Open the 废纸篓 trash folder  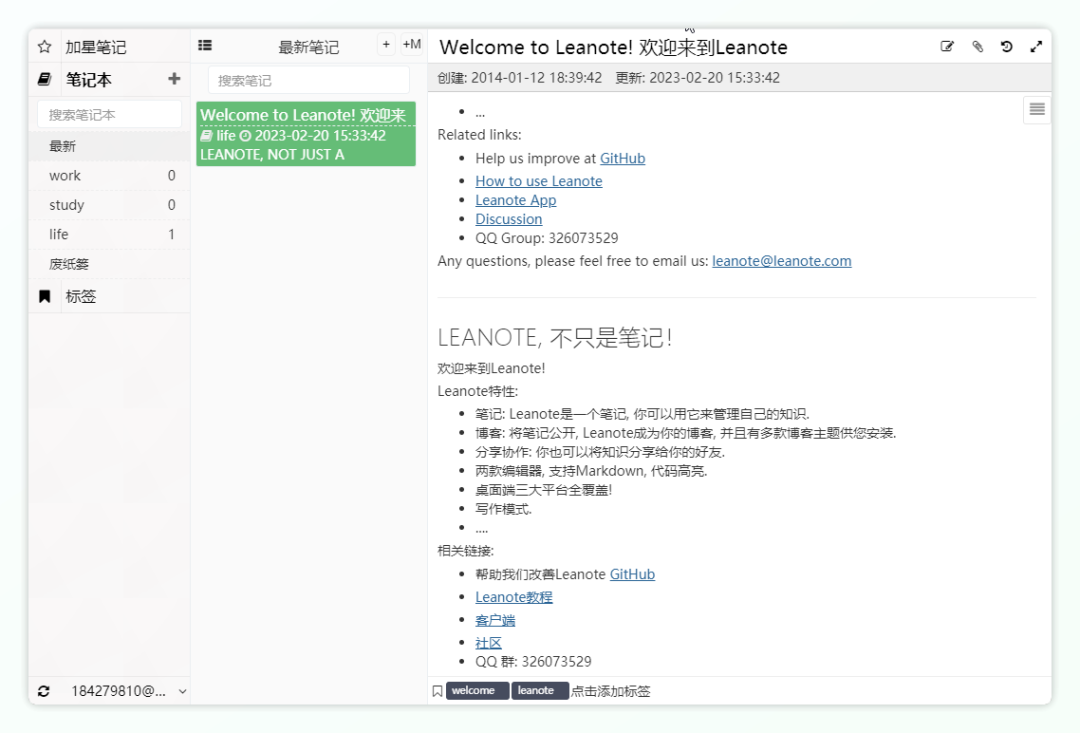tap(109, 264)
